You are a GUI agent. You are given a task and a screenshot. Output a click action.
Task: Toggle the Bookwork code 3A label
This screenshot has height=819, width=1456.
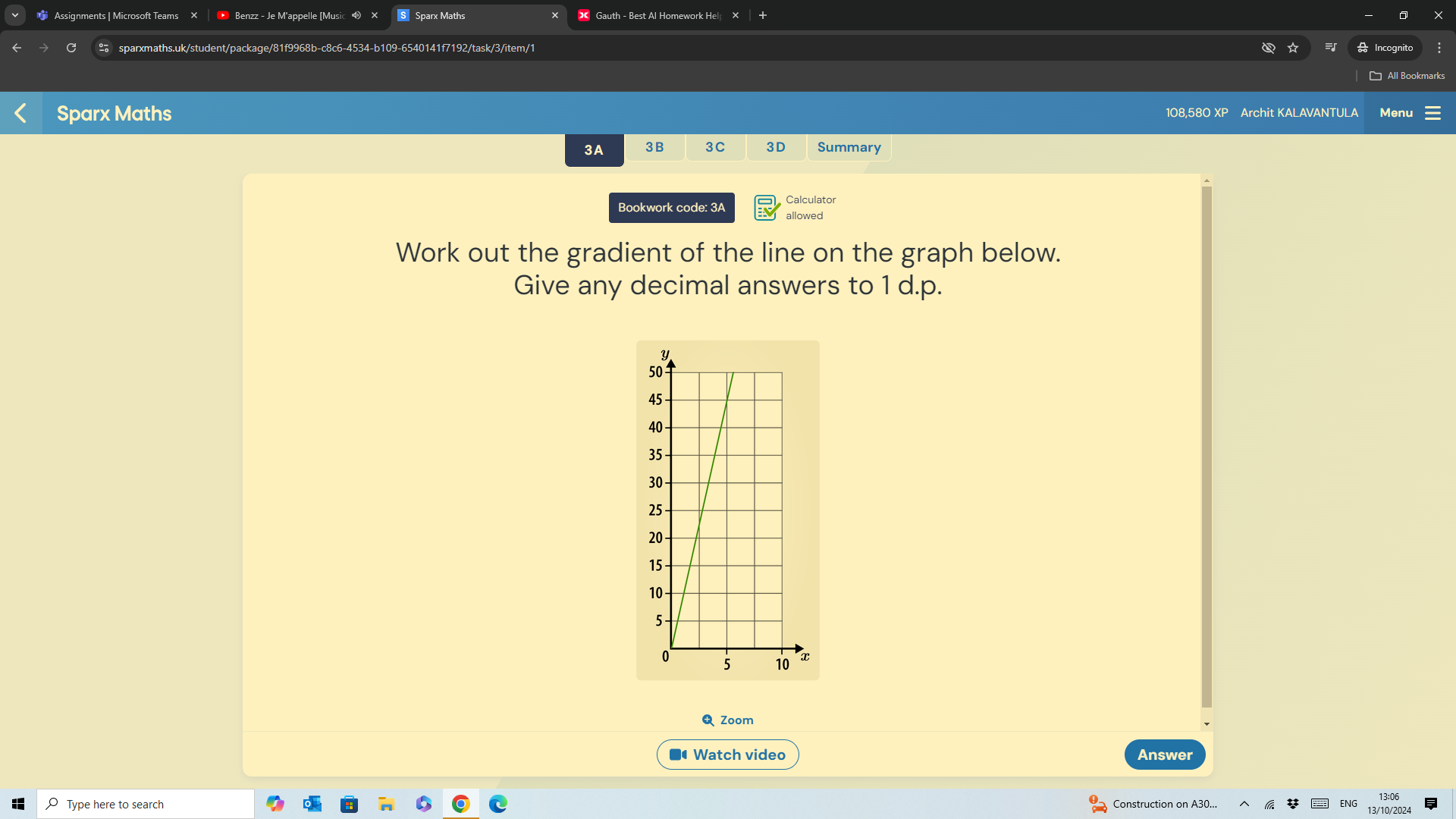[671, 207]
